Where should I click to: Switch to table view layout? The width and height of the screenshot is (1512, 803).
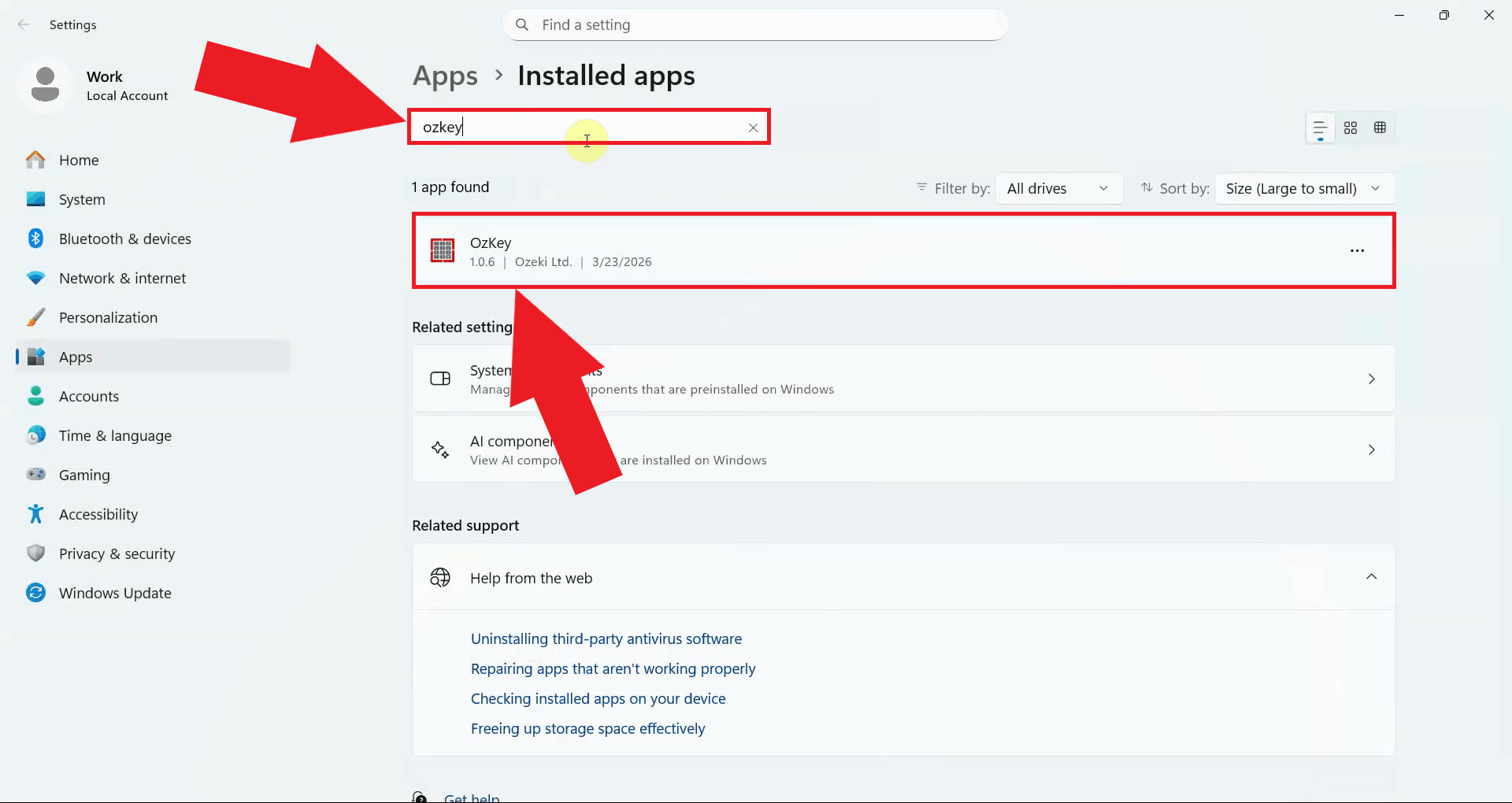pyautogui.click(x=1380, y=128)
